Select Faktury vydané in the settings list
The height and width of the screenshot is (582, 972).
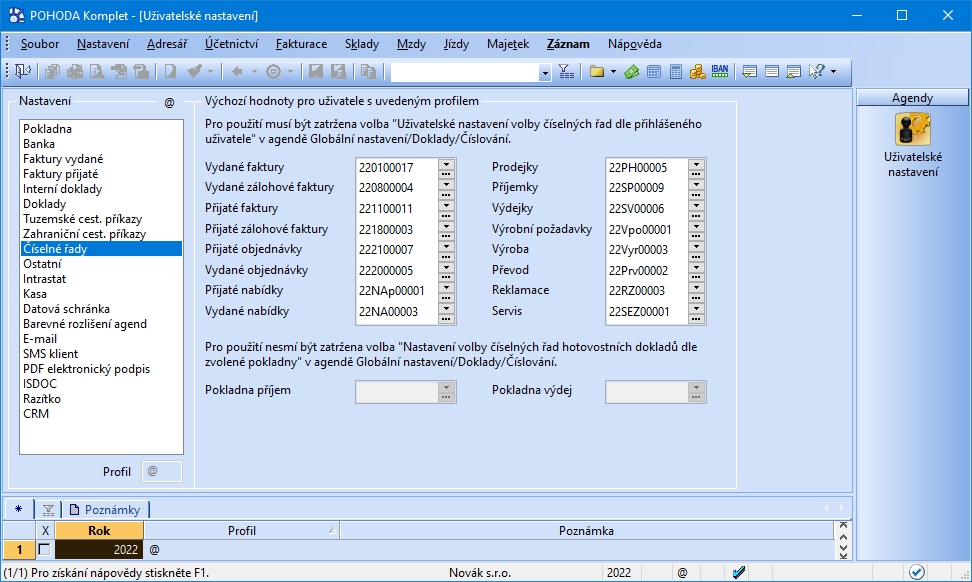(102, 159)
